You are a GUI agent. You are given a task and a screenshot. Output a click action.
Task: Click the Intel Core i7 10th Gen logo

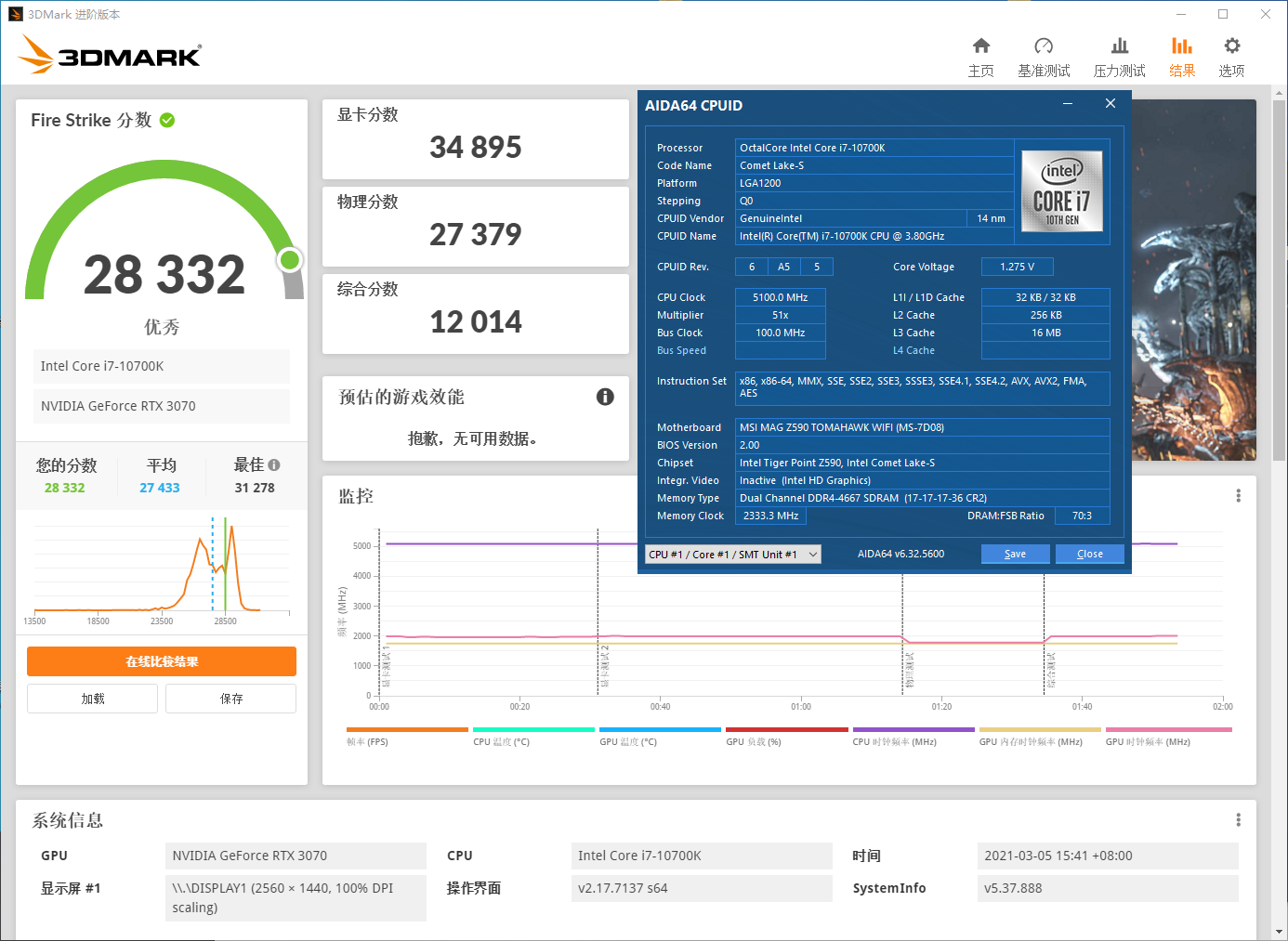tap(1062, 191)
